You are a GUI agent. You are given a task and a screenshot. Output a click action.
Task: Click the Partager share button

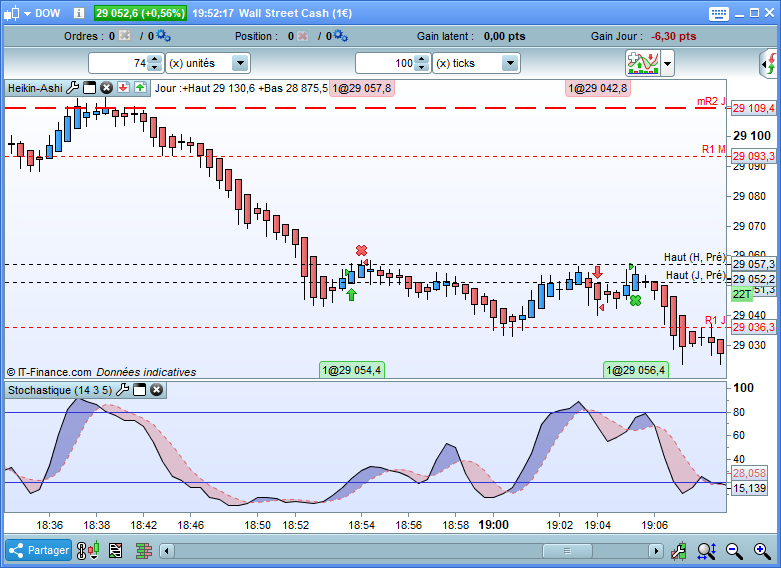[38, 550]
